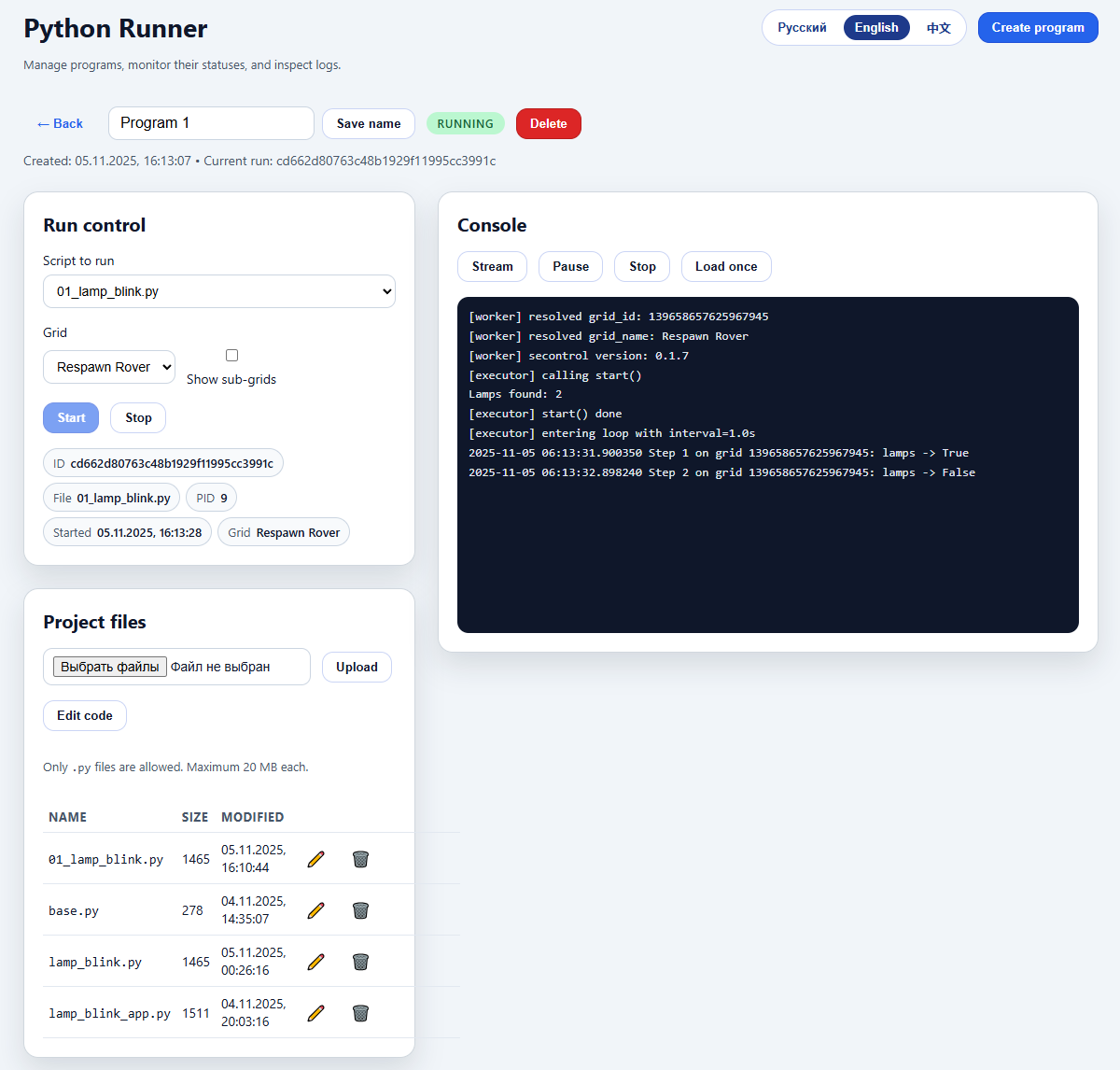Pause the console output

(x=570, y=266)
